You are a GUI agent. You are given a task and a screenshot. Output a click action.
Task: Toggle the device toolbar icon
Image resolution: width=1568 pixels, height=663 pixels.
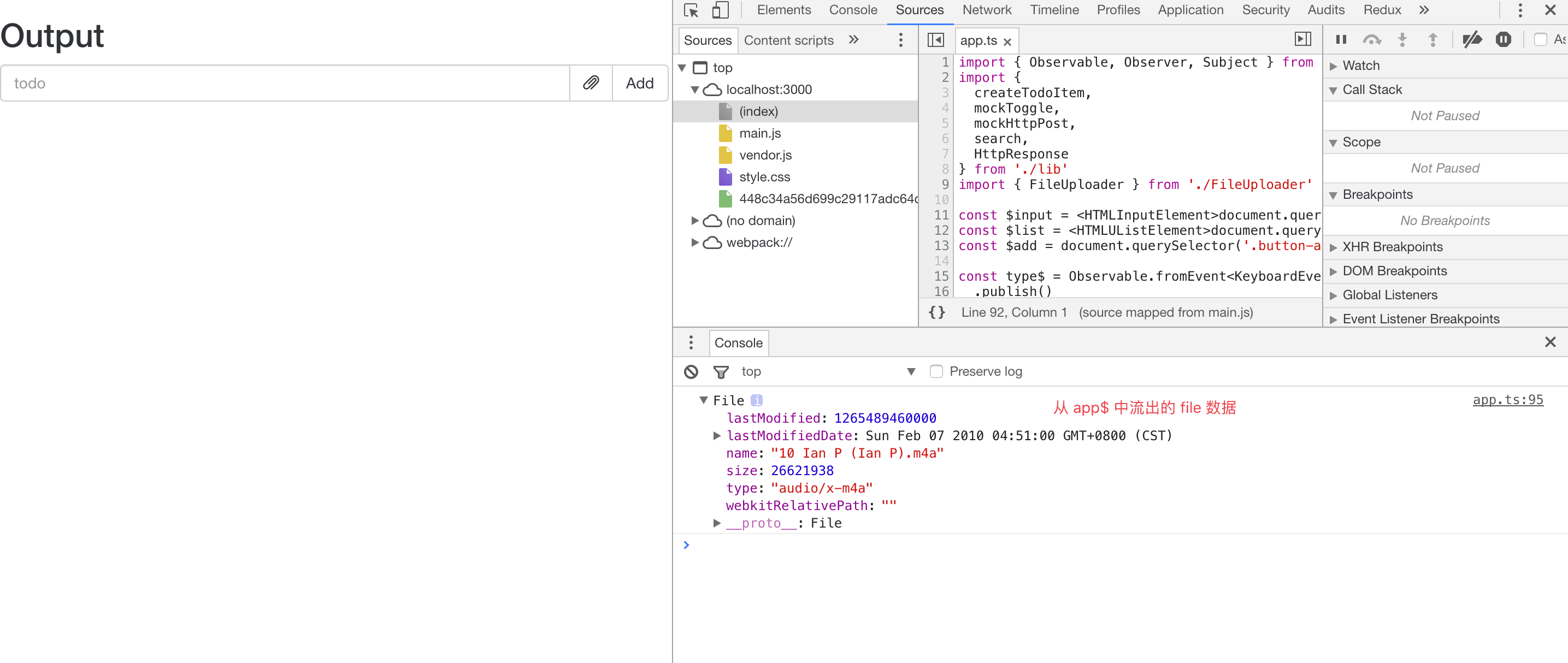coord(720,10)
